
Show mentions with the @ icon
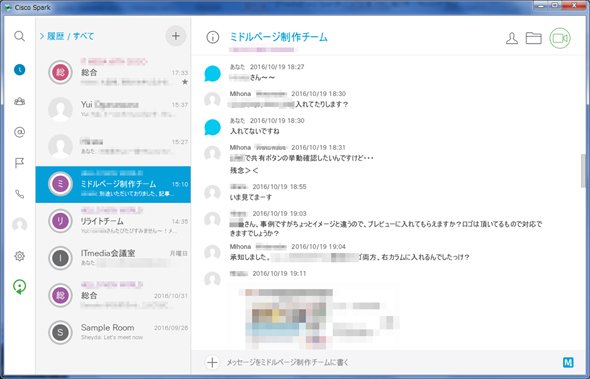pyautogui.click(x=20, y=132)
